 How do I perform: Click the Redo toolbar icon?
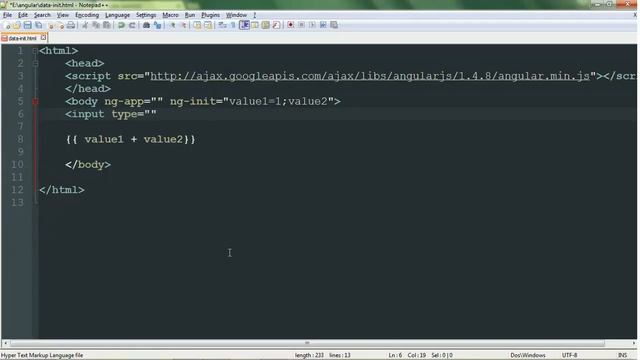(132, 25)
